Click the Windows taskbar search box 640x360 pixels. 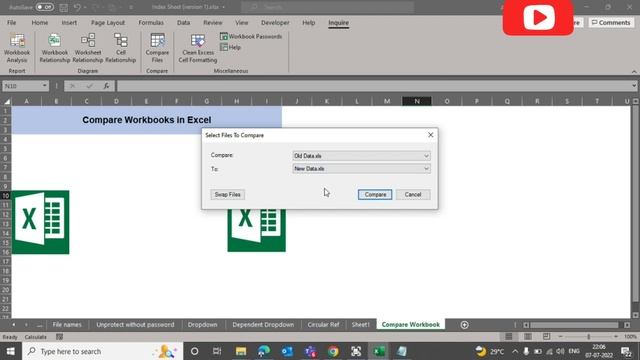102,351
